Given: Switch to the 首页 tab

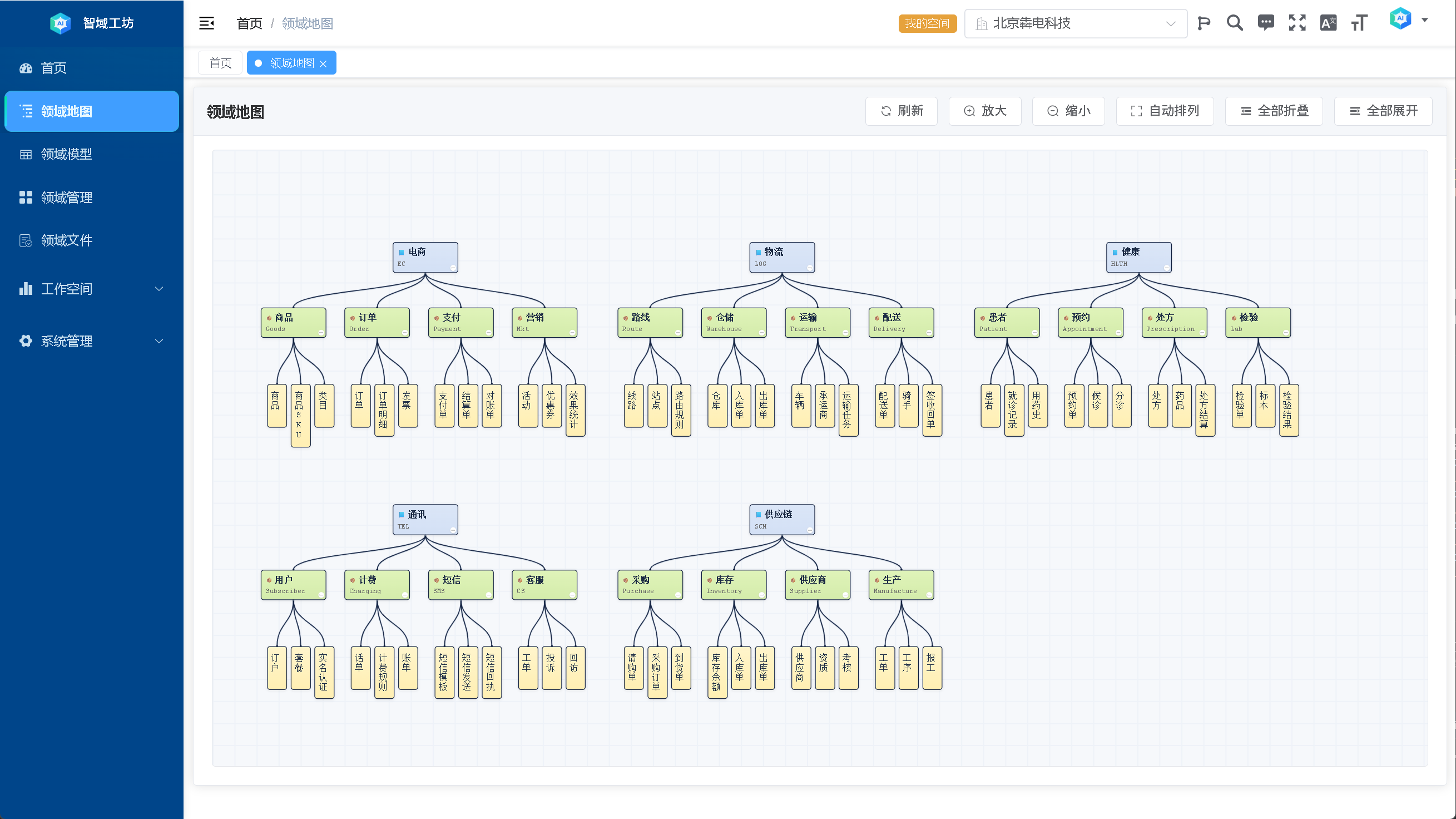Looking at the screenshot, I should pos(220,63).
